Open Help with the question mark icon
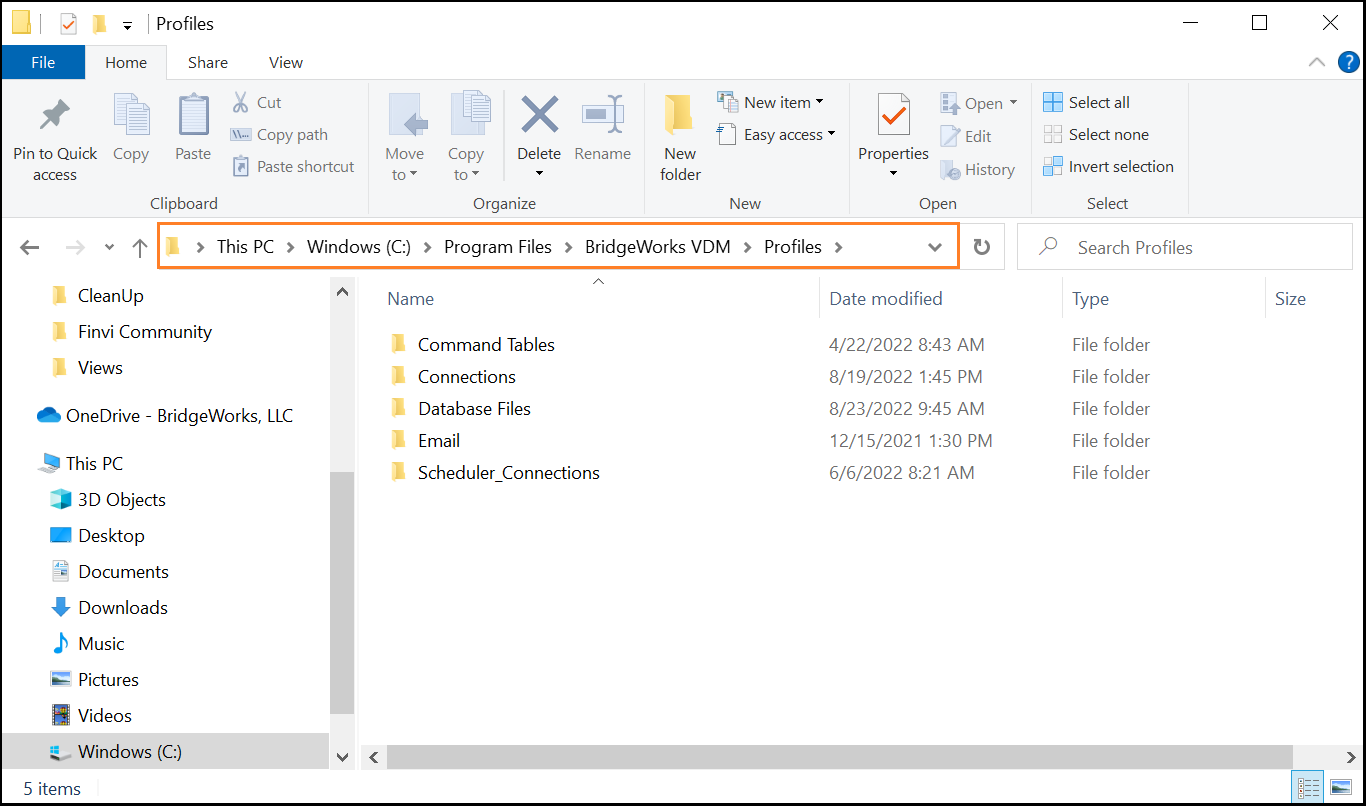The image size is (1366, 806). pos(1348,63)
